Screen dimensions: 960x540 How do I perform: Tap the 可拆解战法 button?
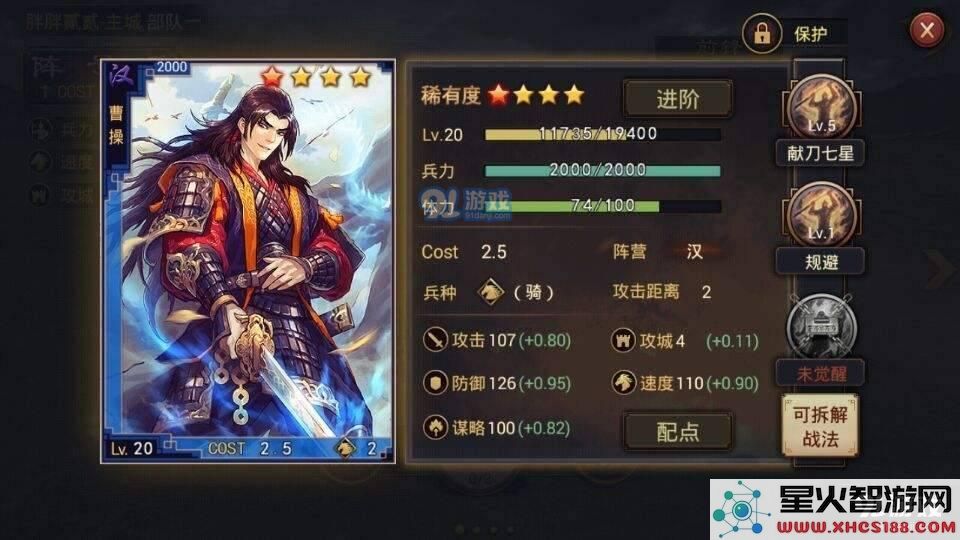click(x=820, y=426)
